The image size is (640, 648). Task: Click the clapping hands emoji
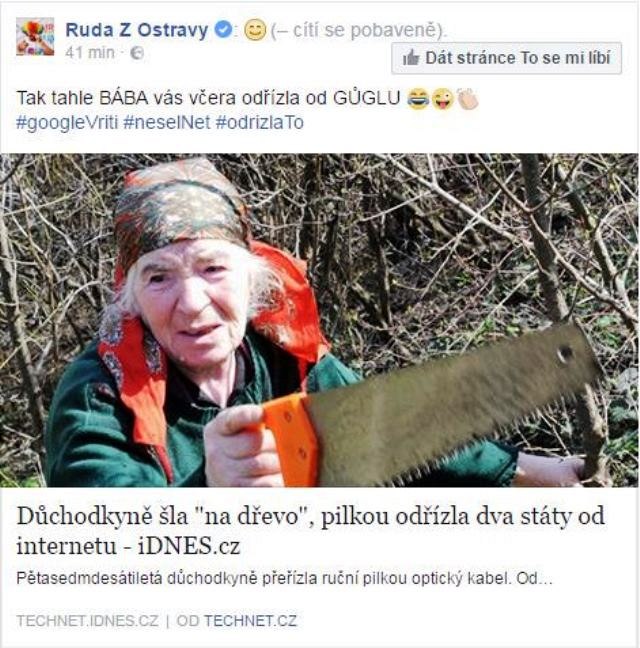(x=468, y=99)
